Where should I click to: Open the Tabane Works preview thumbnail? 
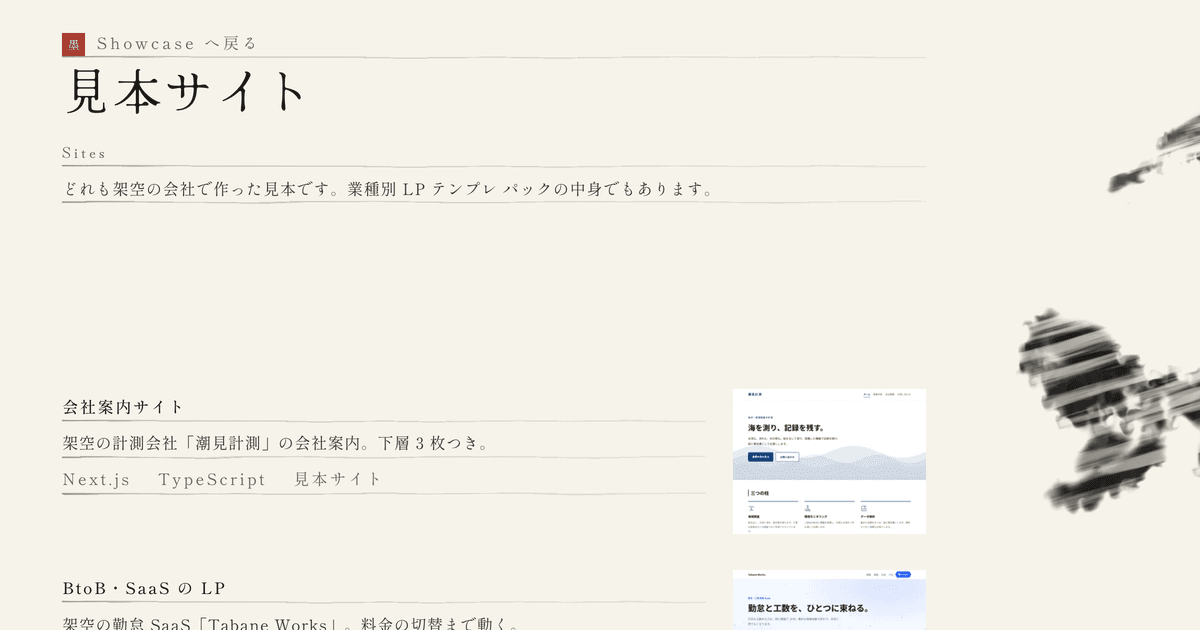829,600
